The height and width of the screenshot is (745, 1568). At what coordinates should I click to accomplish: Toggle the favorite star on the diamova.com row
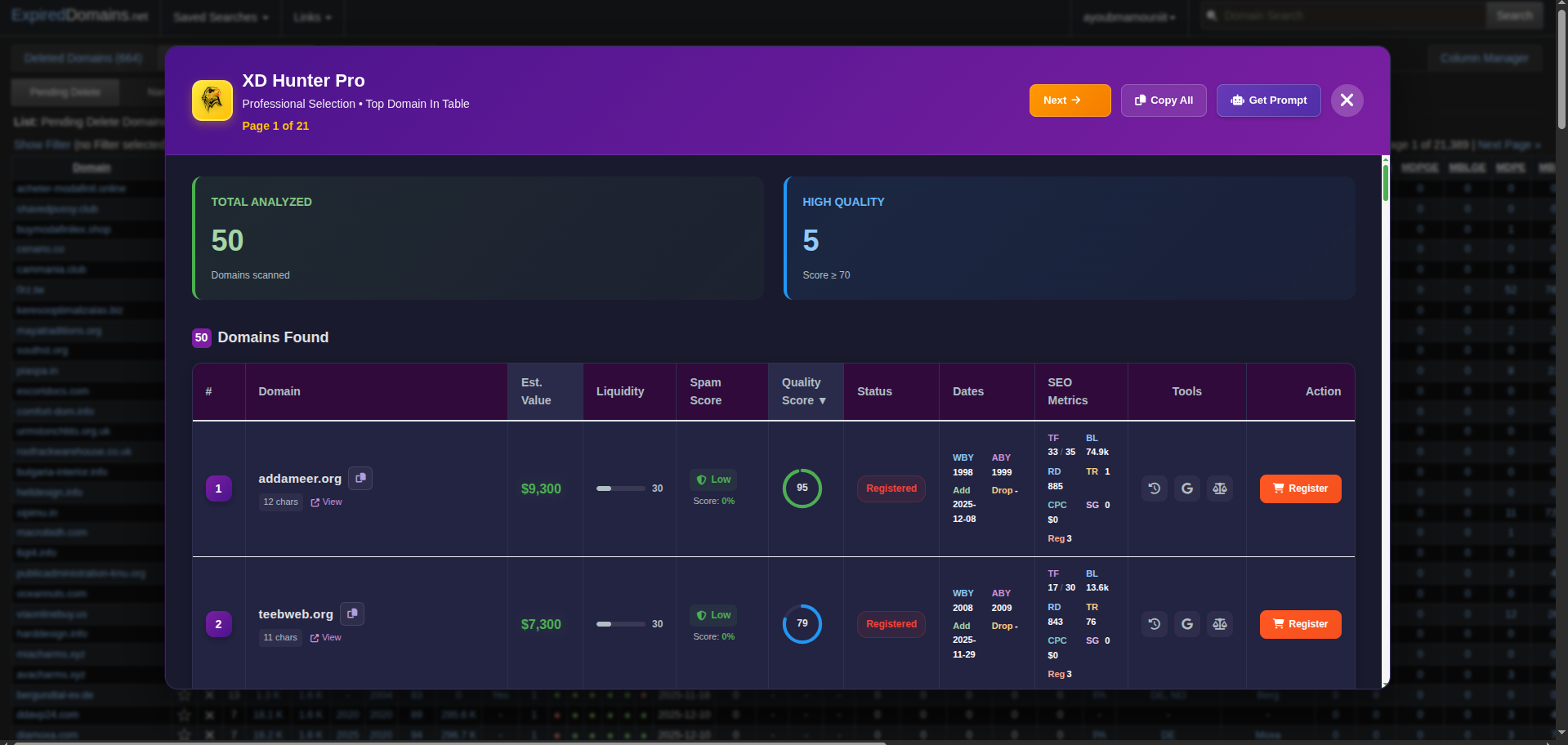click(x=185, y=734)
